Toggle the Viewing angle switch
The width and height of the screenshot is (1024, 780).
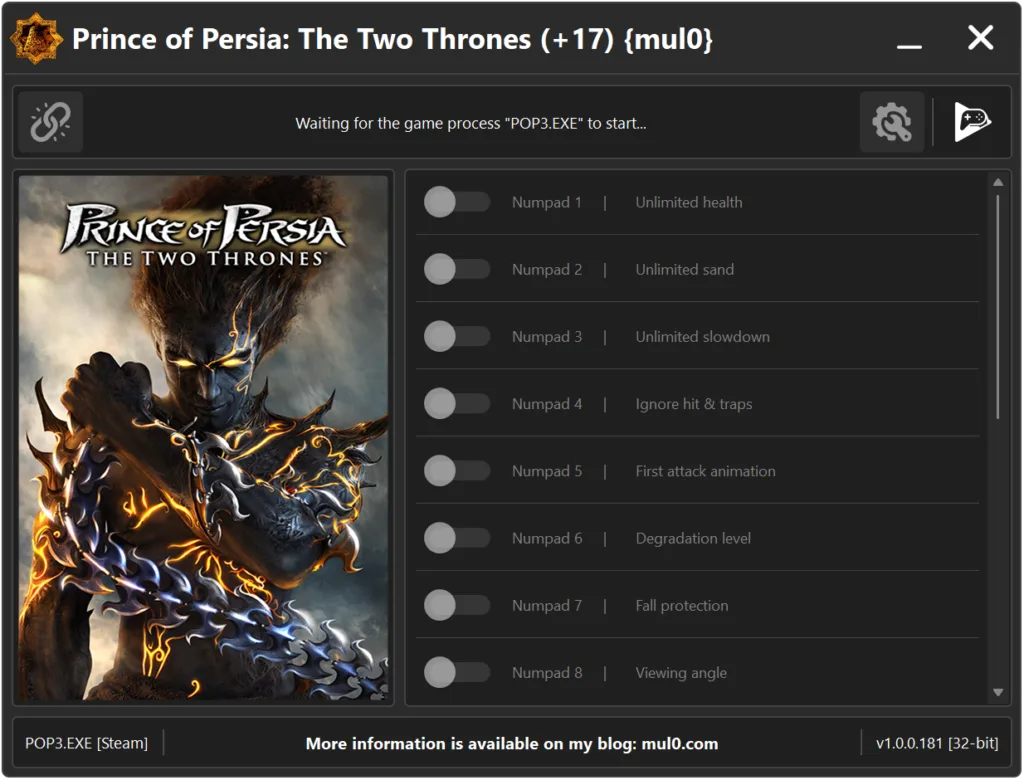pos(456,673)
